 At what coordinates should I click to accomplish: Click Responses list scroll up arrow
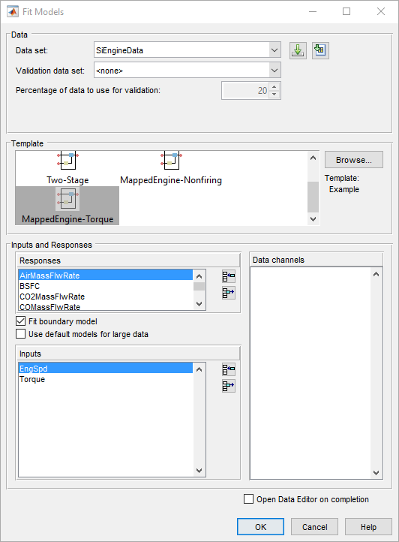coord(199,276)
